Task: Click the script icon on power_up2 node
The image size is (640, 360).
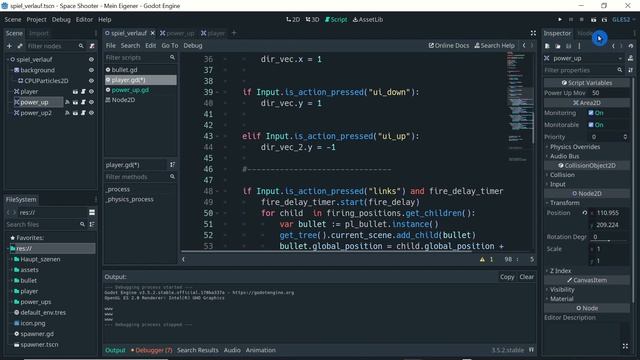Action: click(x=83, y=113)
